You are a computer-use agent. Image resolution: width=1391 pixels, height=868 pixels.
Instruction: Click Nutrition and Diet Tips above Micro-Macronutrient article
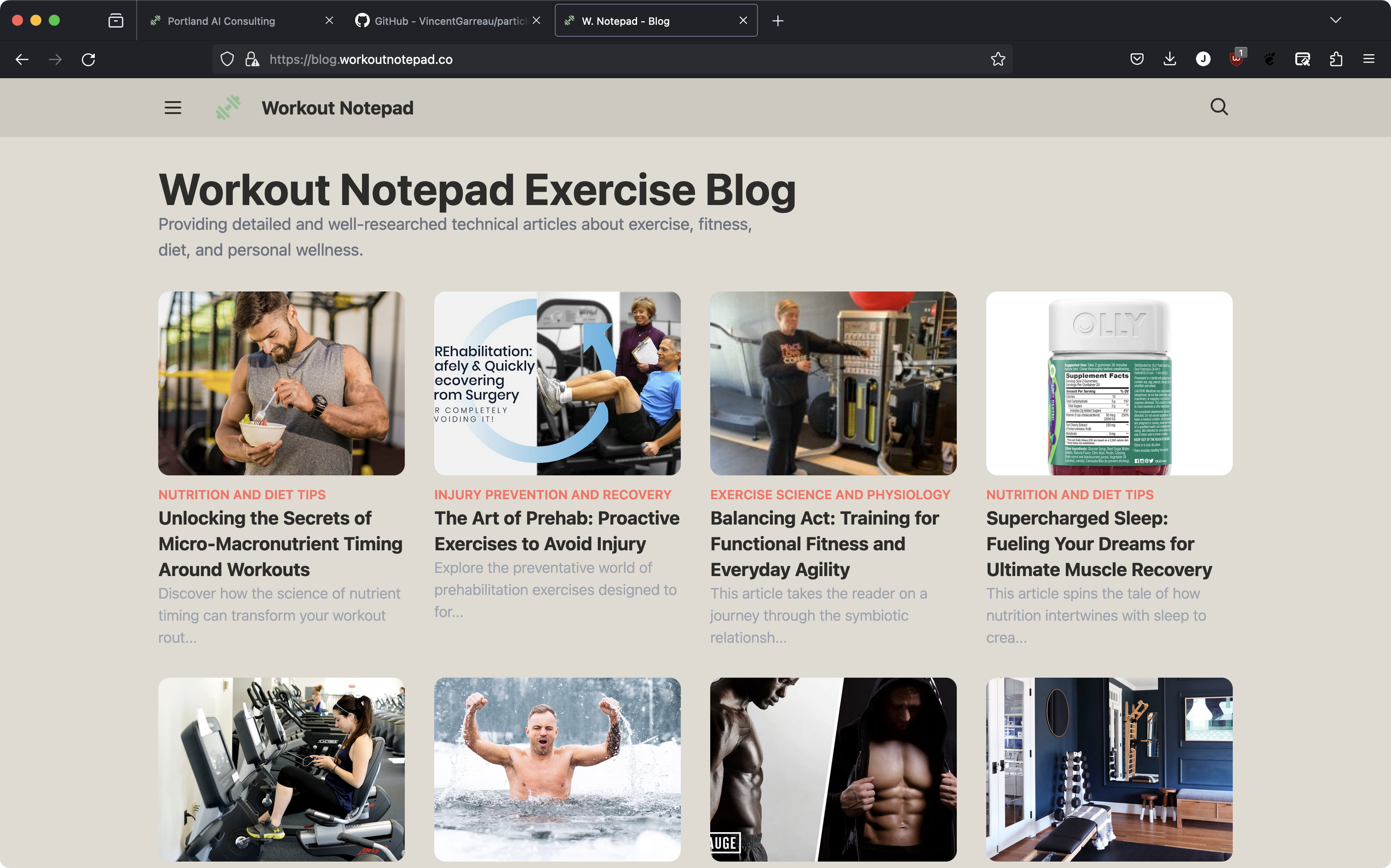click(x=242, y=494)
